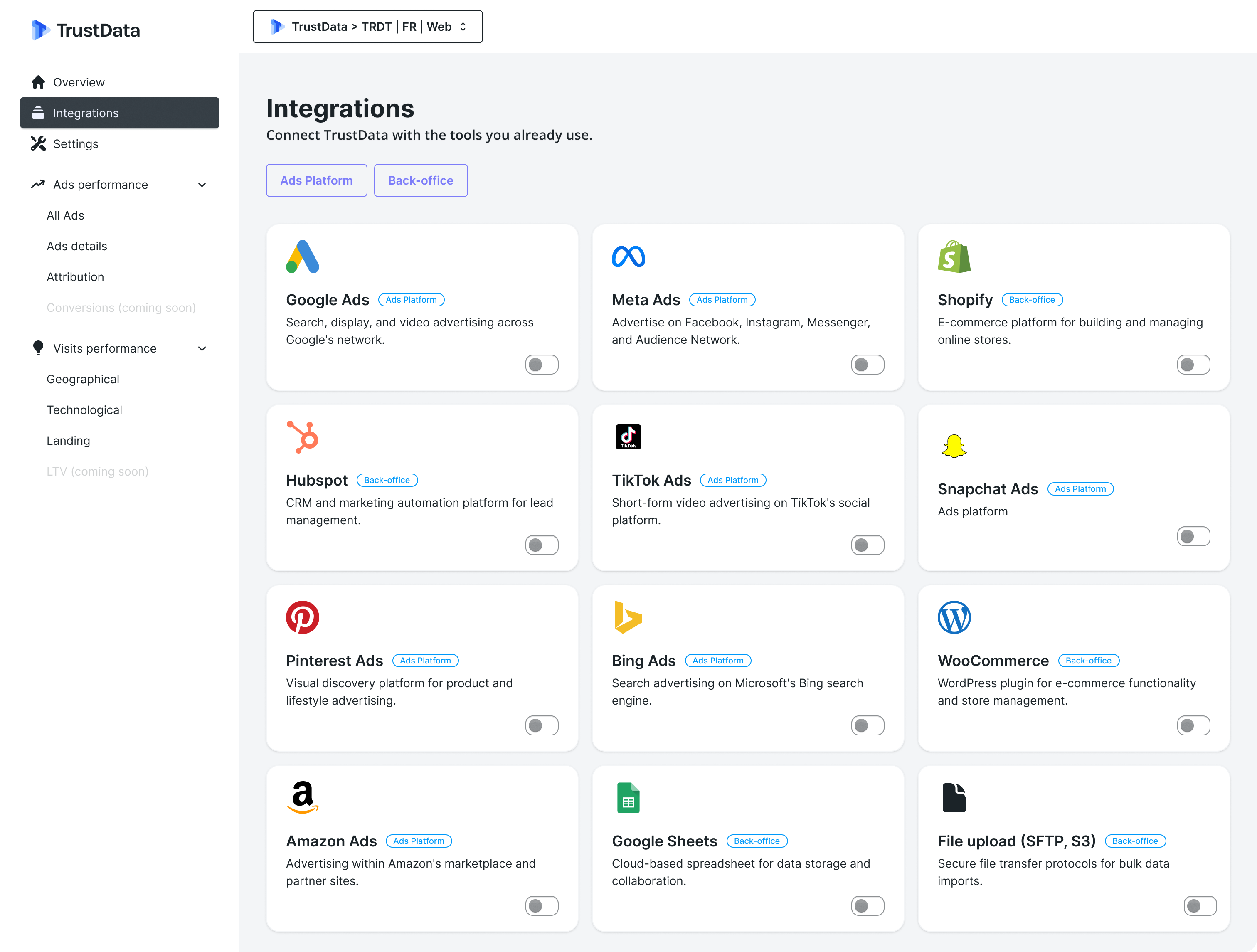The height and width of the screenshot is (952, 1257).
Task: Filter by the Back-office tab
Action: pyautogui.click(x=421, y=181)
